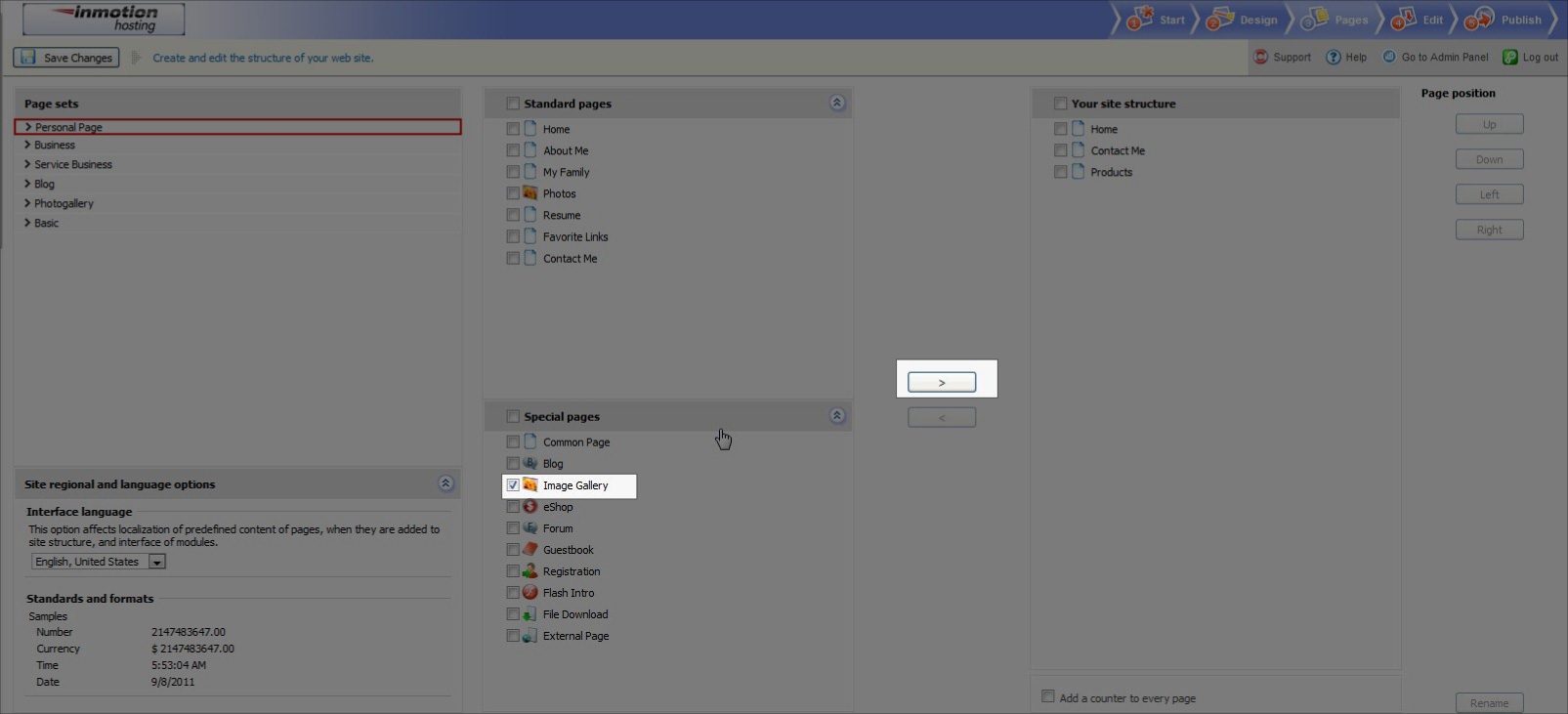Expand the Basic page set
Image resolution: width=1568 pixels, height=714 pixels.
[x=27, y=223]
